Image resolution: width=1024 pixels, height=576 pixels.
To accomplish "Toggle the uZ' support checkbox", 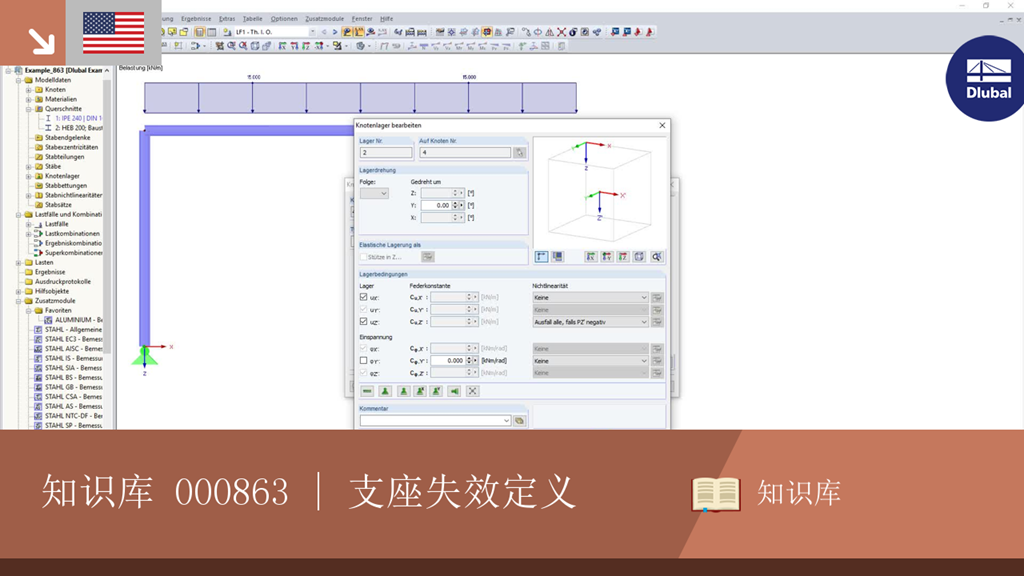I will coord(364,321).
